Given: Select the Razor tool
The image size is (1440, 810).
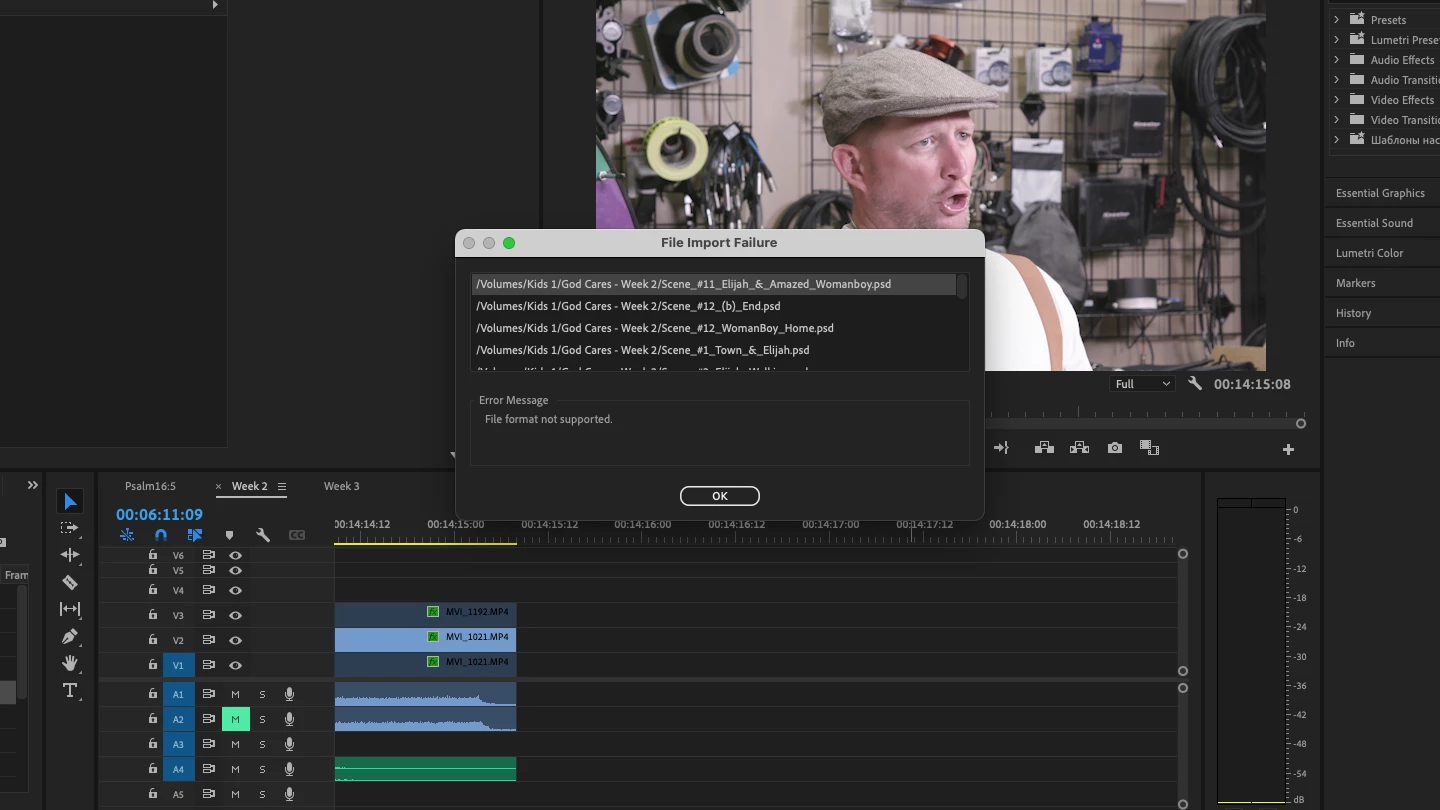Looking at the screenshot, I should click(x=70, y=582).
